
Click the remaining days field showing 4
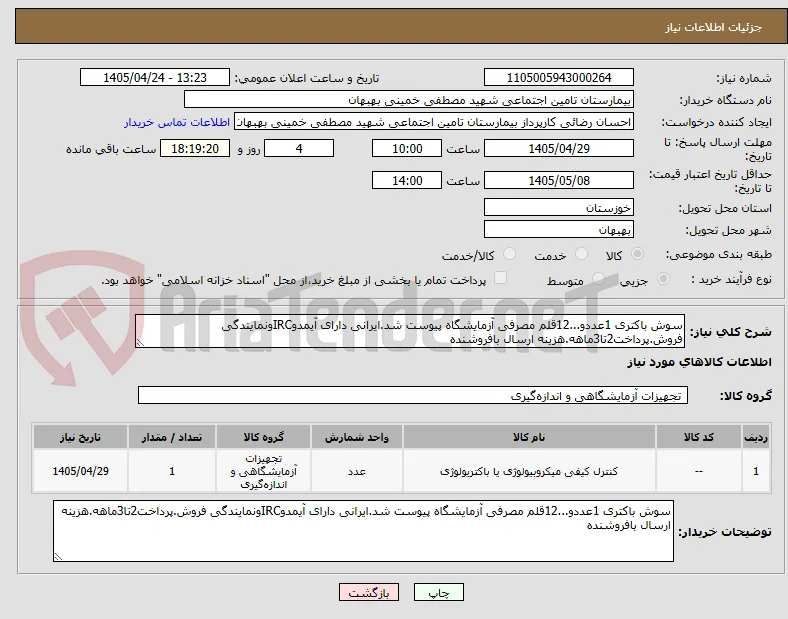point(299,149)
